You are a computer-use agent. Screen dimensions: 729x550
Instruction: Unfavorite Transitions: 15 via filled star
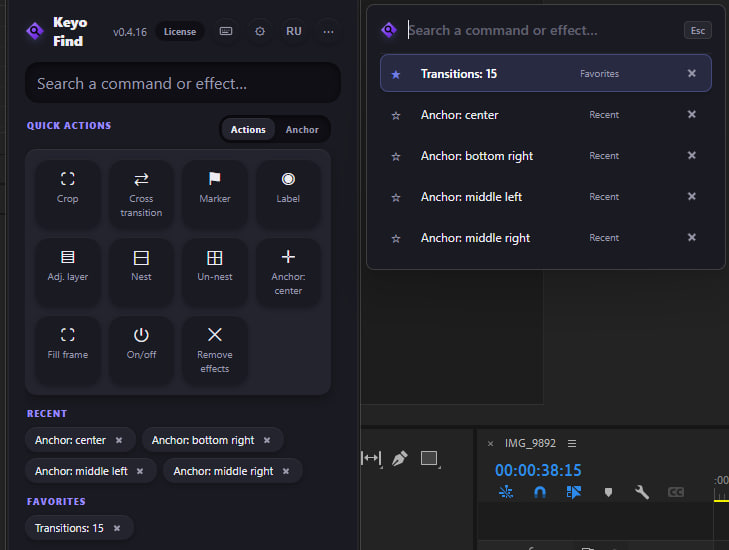pyautogui.click(x=396, y=74)
